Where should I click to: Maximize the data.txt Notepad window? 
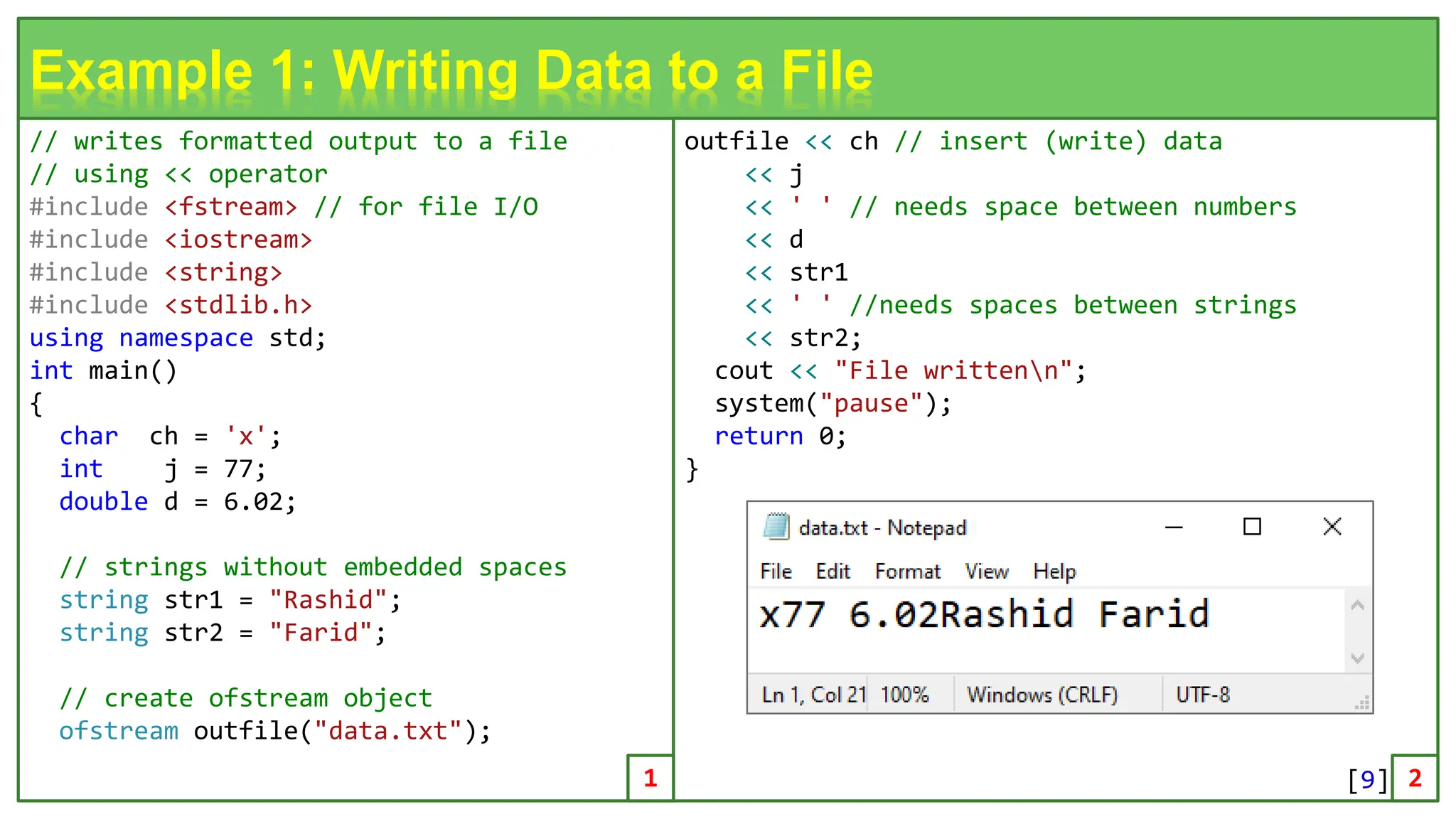pyautogui.click(x=1252, y=527)
